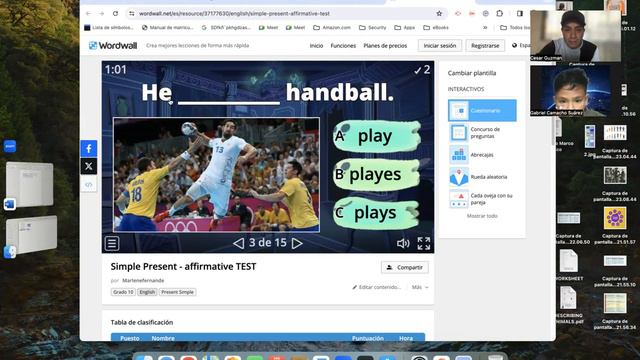This screenshot has height=360, width=640.
Task: Open the Funciones nav link
Action: click(x=343, y=46)
